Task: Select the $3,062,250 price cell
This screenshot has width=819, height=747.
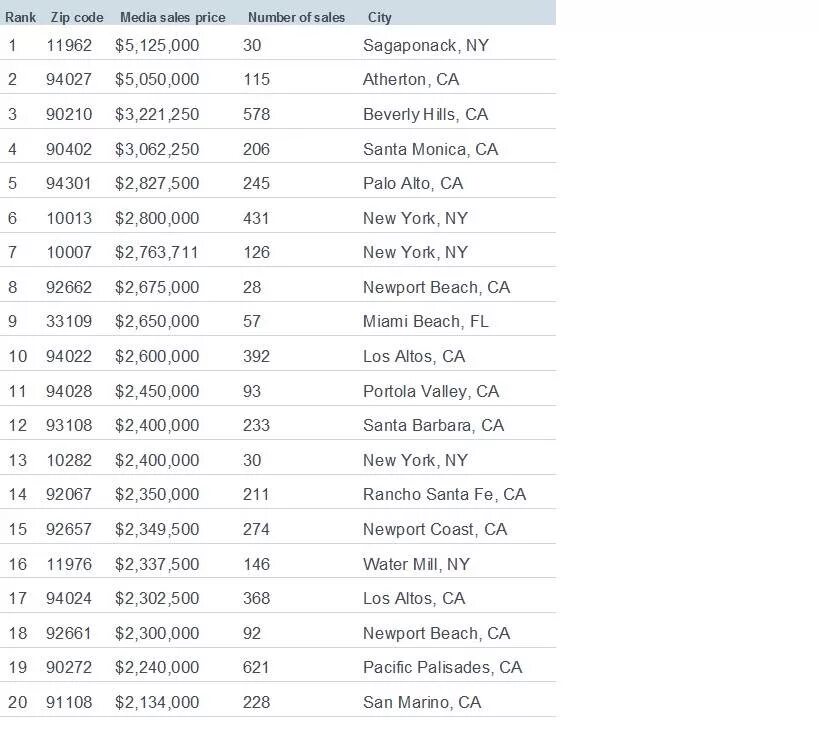Action: point(157,149)
